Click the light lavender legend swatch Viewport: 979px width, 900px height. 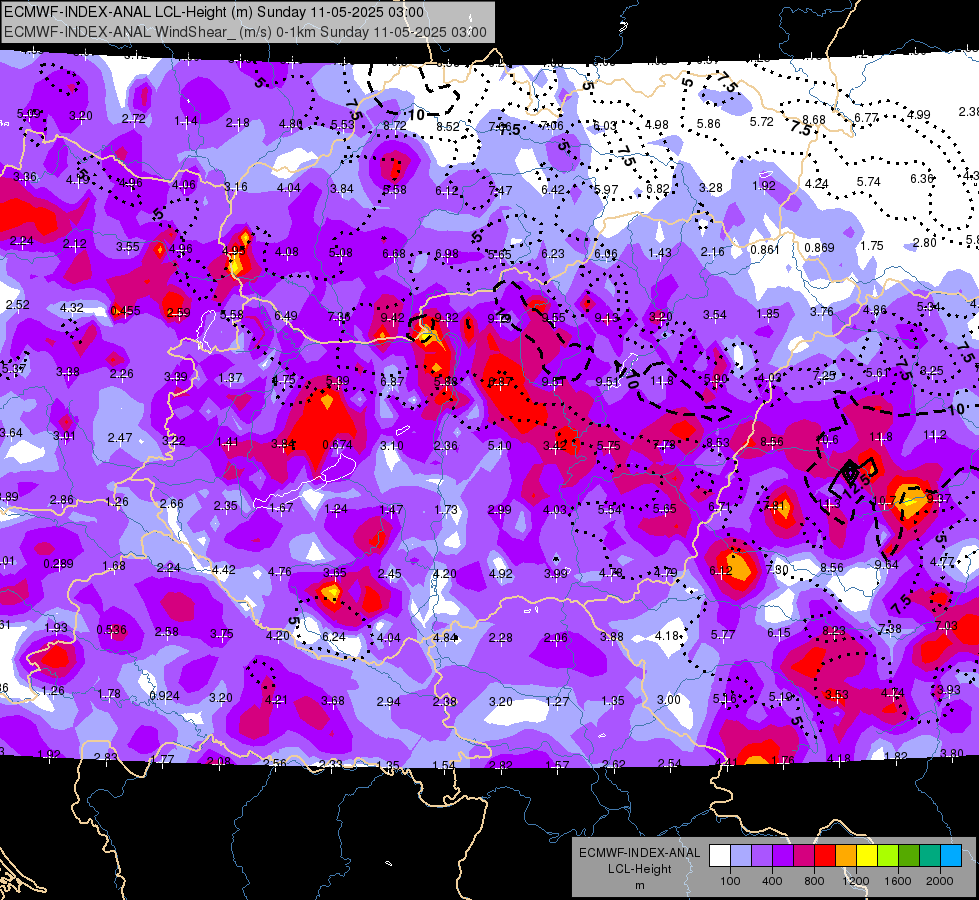tap(740, 856)
